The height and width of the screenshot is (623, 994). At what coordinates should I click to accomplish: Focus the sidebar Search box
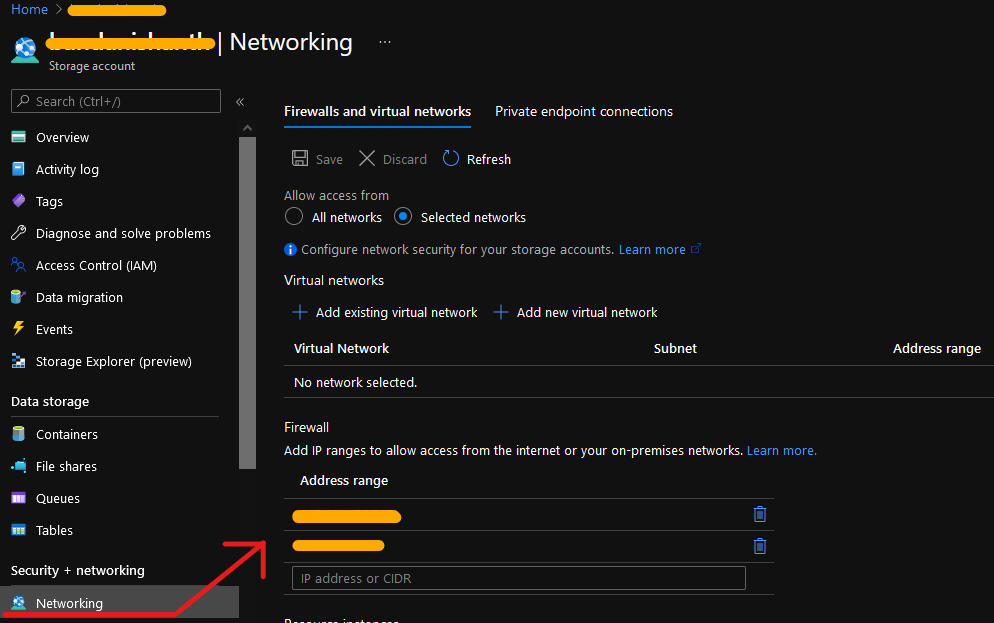pos(116,101)
